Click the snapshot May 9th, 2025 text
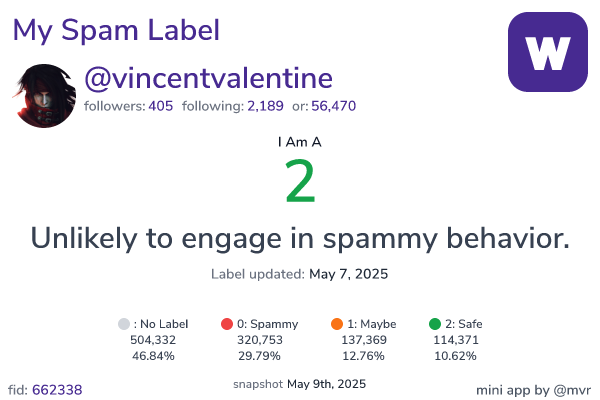This screenshot has height=400, width=600. click(x=299, y=384)
